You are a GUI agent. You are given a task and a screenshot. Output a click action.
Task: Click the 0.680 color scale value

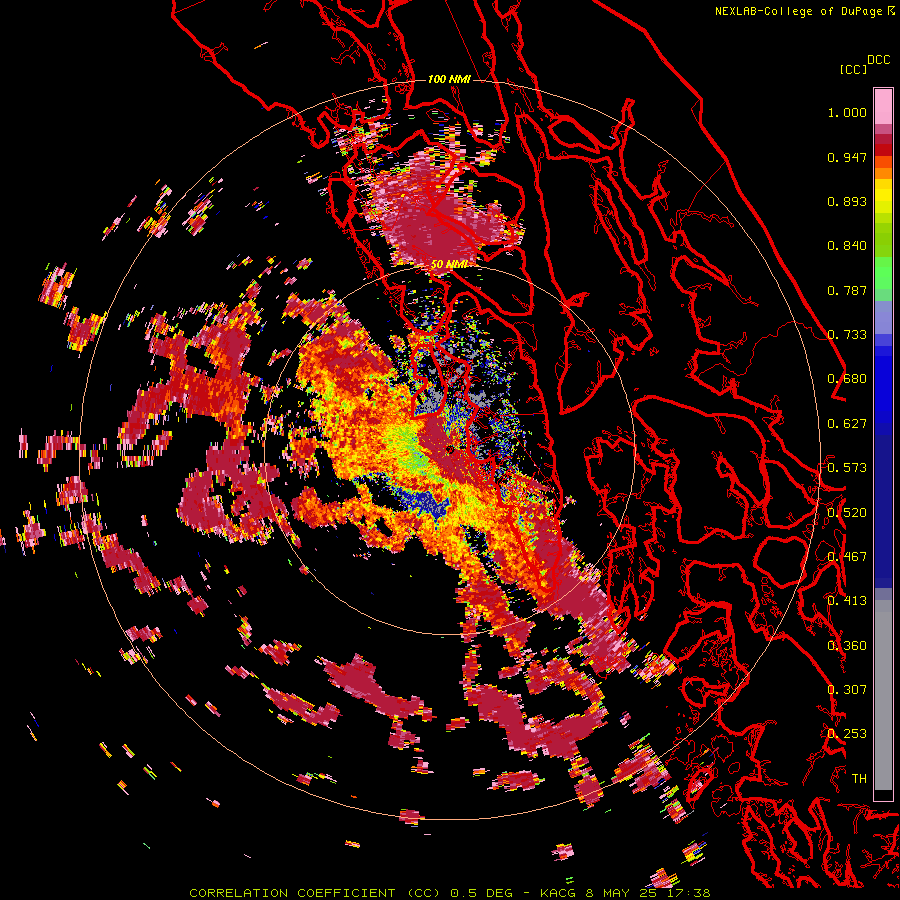pos(847,379)
